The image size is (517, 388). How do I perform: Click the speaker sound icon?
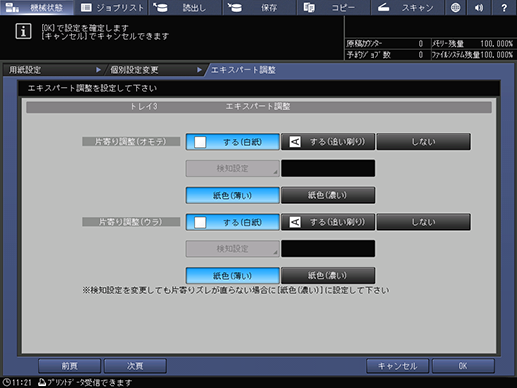tap(479, 7)
